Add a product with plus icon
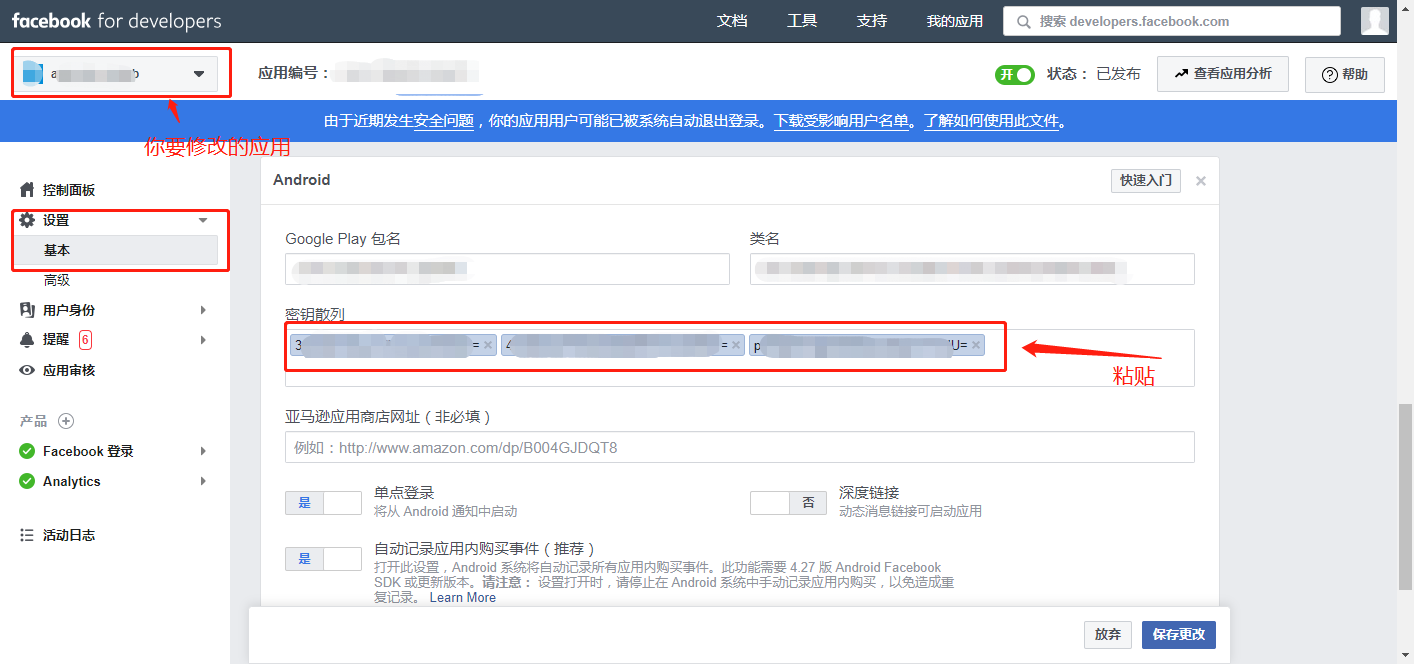The width and height of the screenshot is (1414, 664). click(x=66, y=421)
